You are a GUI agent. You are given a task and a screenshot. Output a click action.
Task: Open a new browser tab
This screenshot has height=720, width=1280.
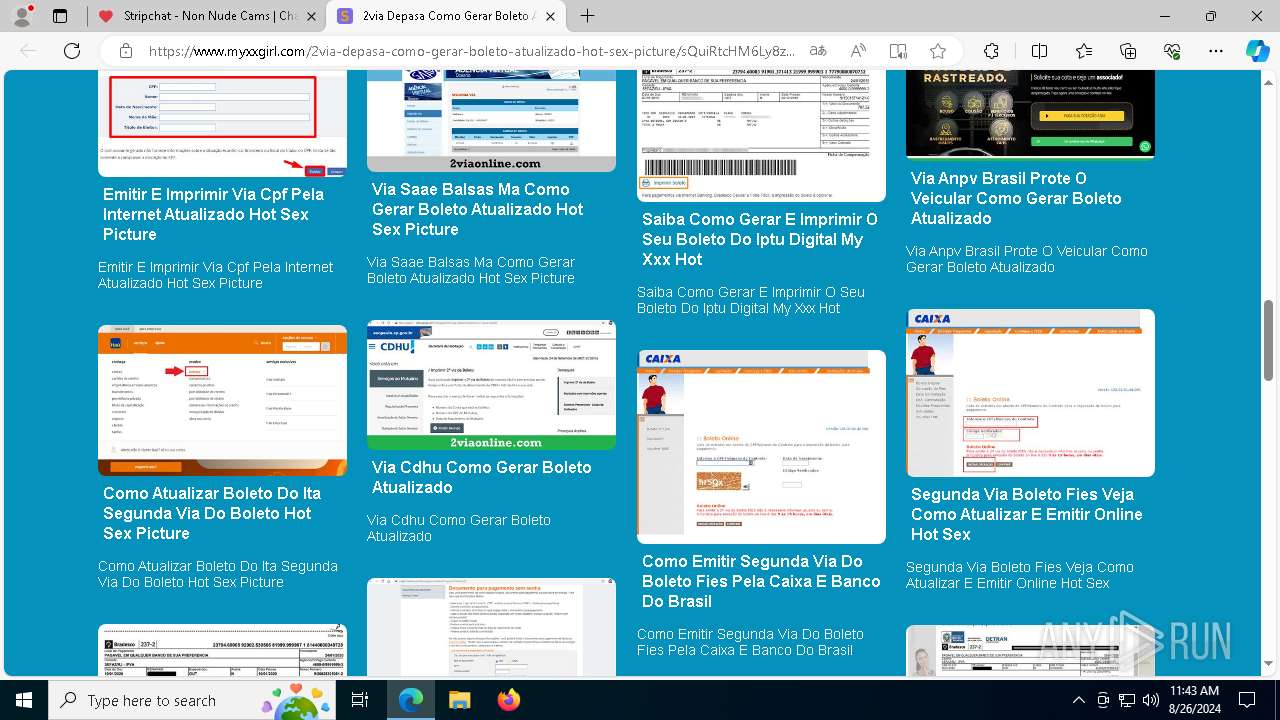(588, 16)
